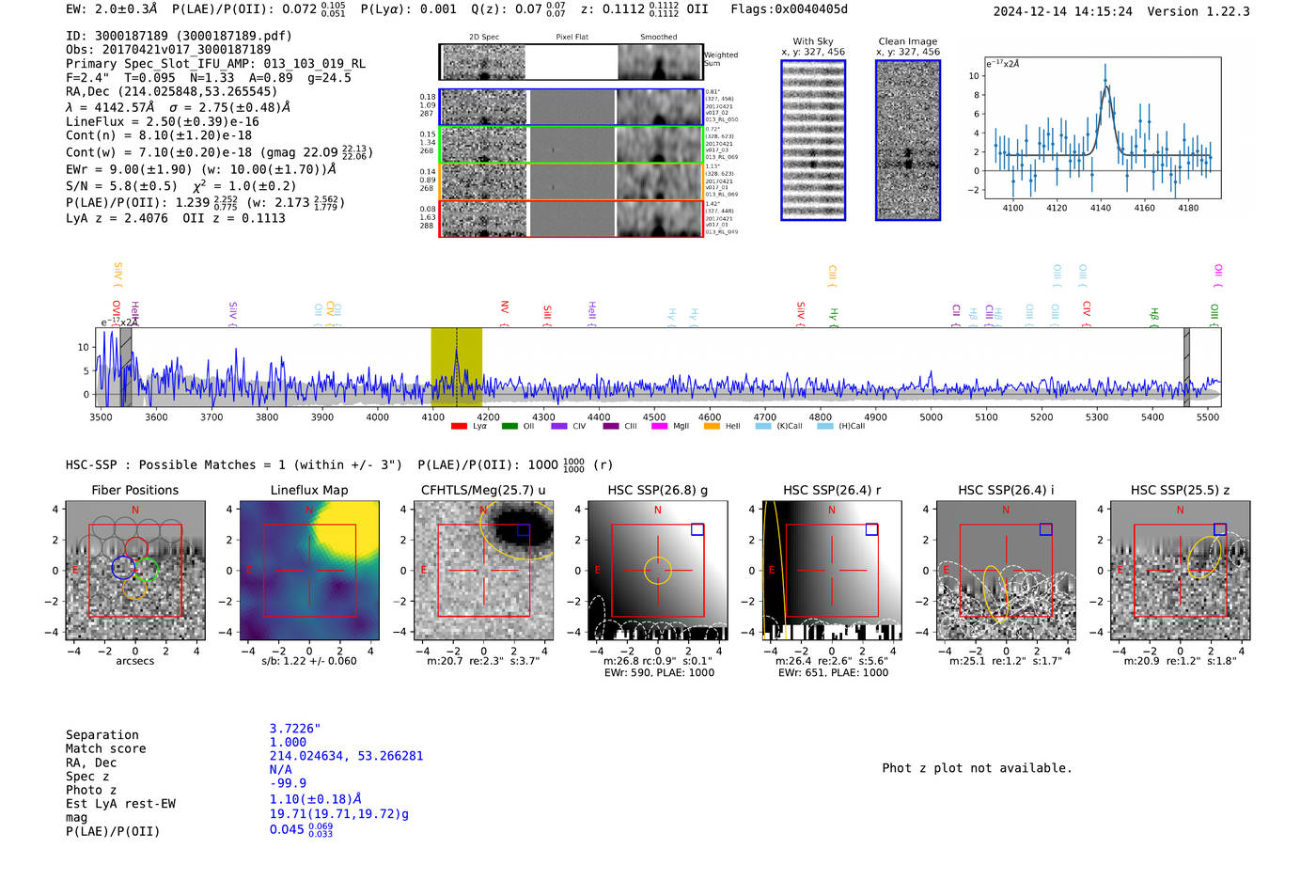
Task: Click the blue square marker in HSC g image
Action: pyautogui.click(x=697, y=529)
